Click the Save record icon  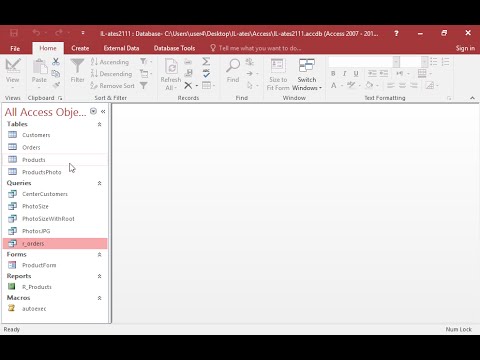[x=188, y=74]
